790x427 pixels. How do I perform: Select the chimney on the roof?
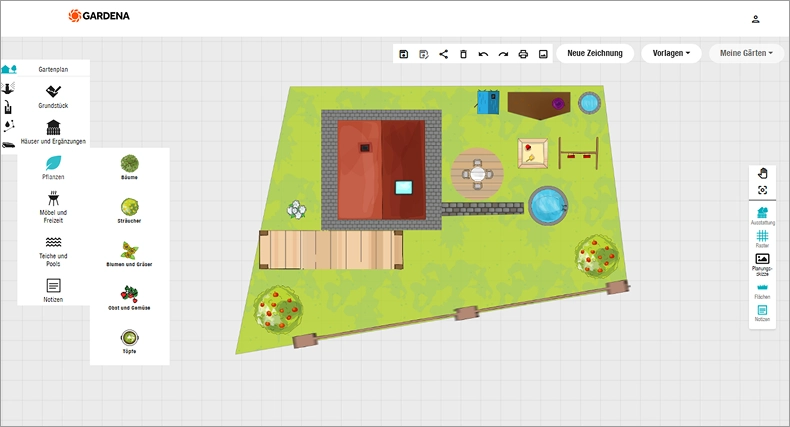point(365,148)
